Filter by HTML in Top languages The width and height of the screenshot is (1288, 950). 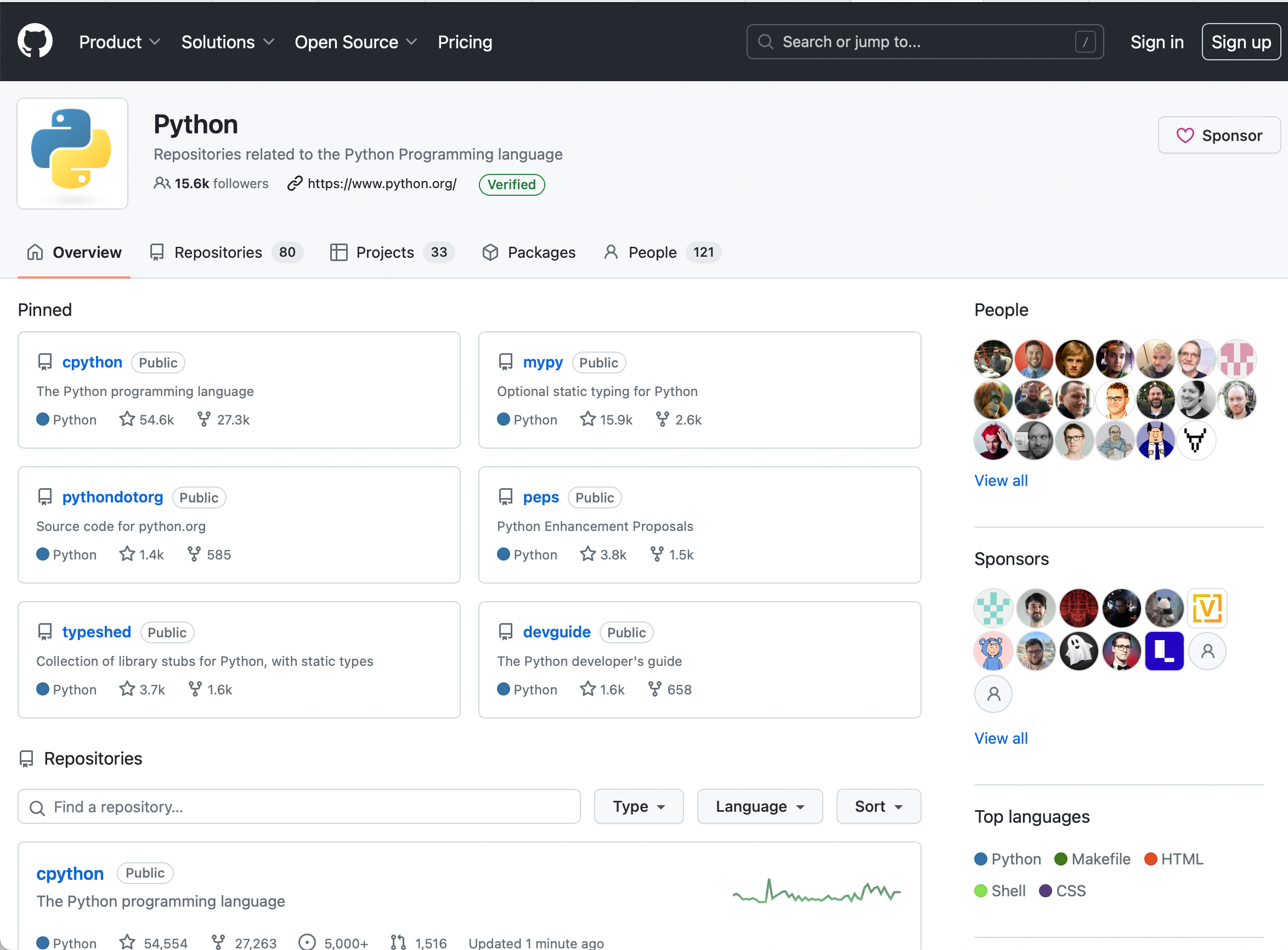[x=1173, y=858]
